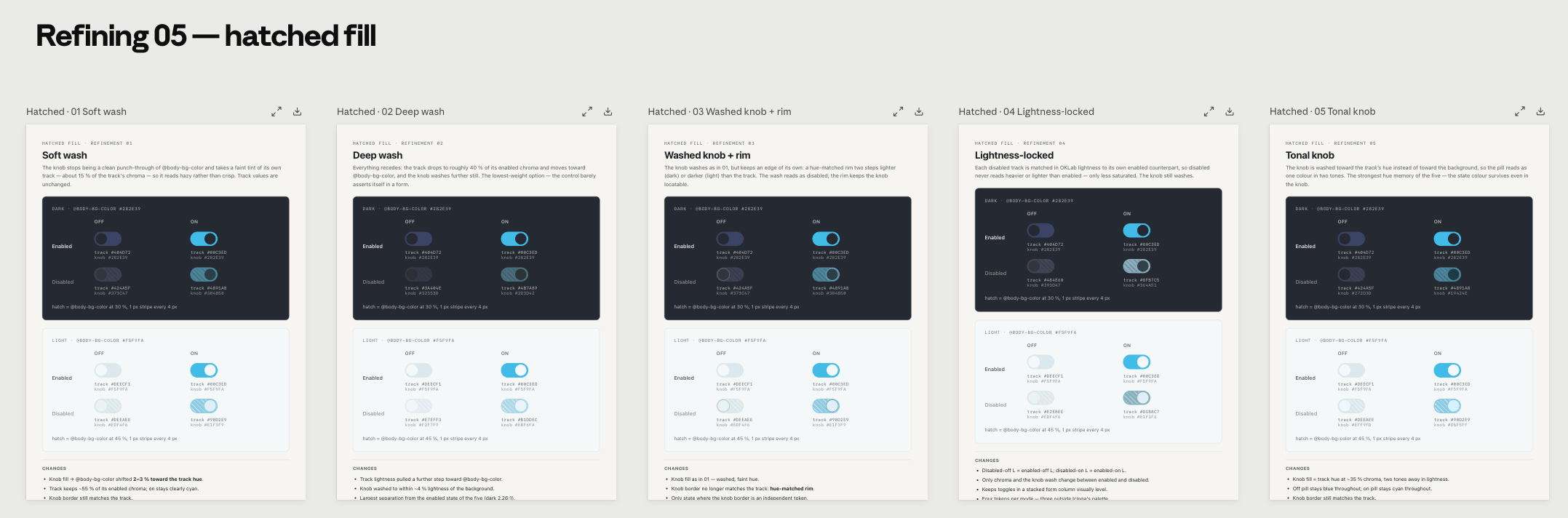1568x518 pixels.
Task: Toggle Soft wash dark Disabled ON hatched switch
Action: tap(204, 274)
